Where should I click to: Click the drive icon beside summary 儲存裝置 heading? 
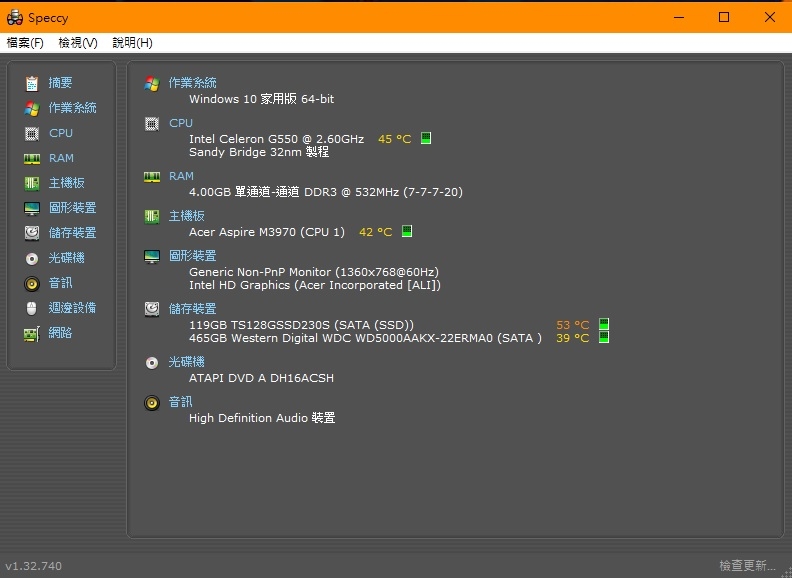(152, 309)
